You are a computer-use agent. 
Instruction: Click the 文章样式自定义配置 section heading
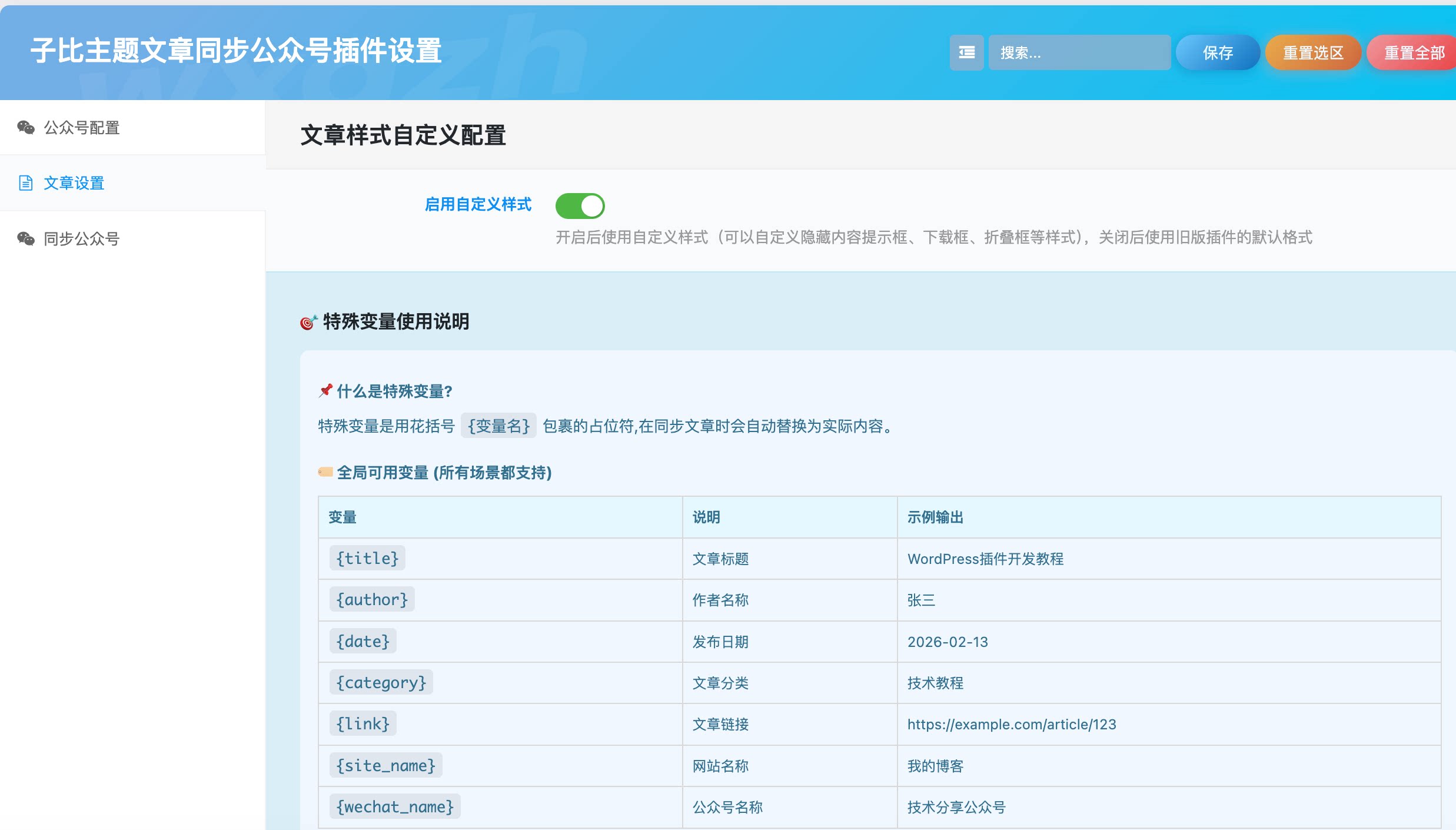[x=403, y=135]
